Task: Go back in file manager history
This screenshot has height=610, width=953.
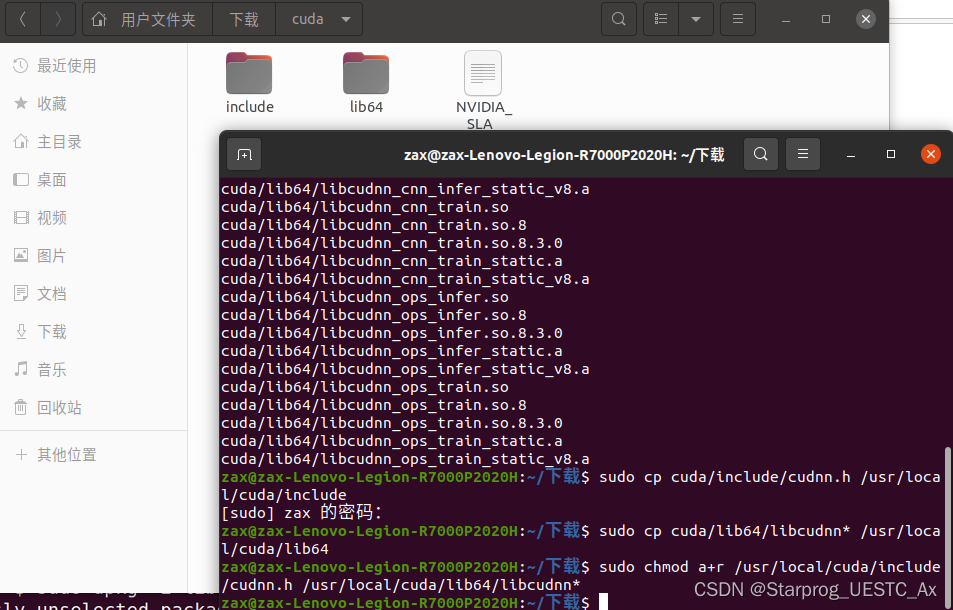Action: [x=22, y=19]
